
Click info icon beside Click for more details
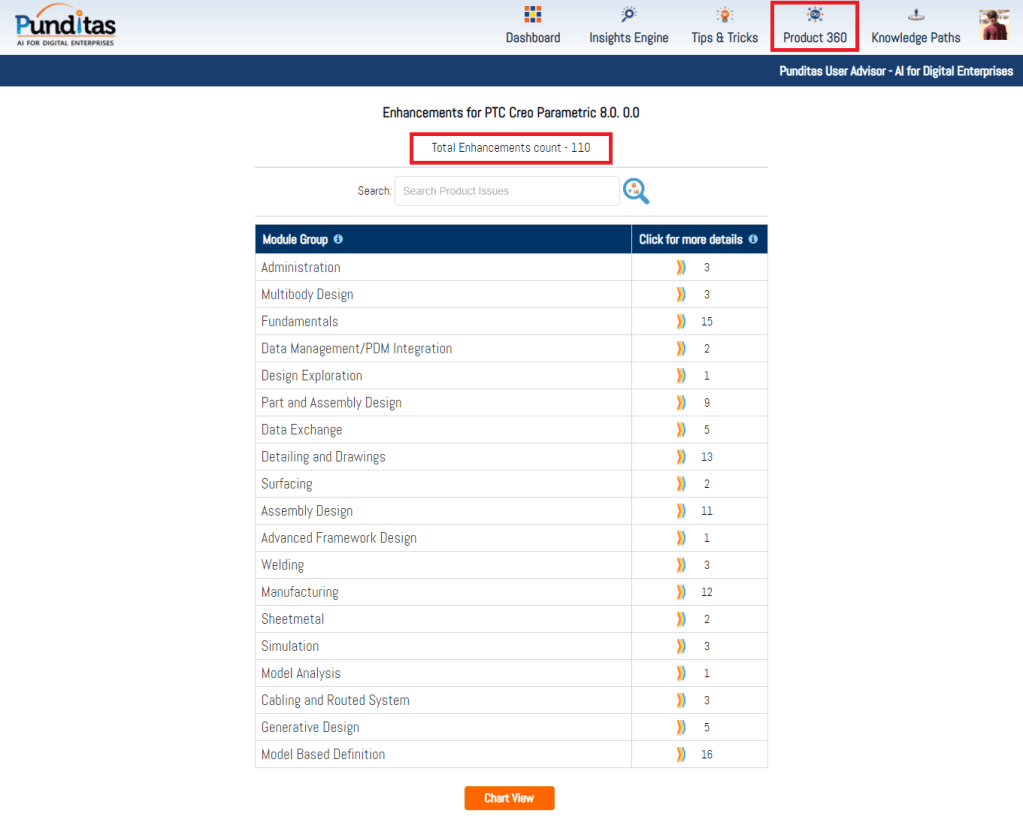753,240
